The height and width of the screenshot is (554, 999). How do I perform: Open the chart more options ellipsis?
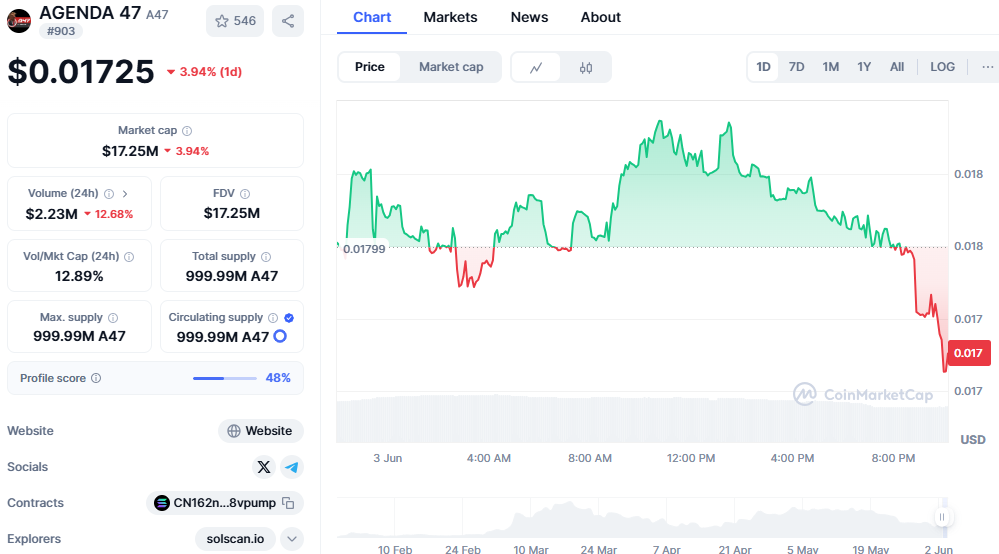click(988, 67)
